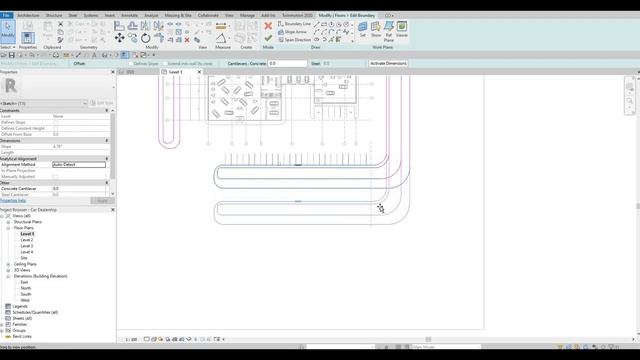Viewport: 640px width, 360px height.
Task: Open the Select panel dropdown
Action: click(8, 47)
